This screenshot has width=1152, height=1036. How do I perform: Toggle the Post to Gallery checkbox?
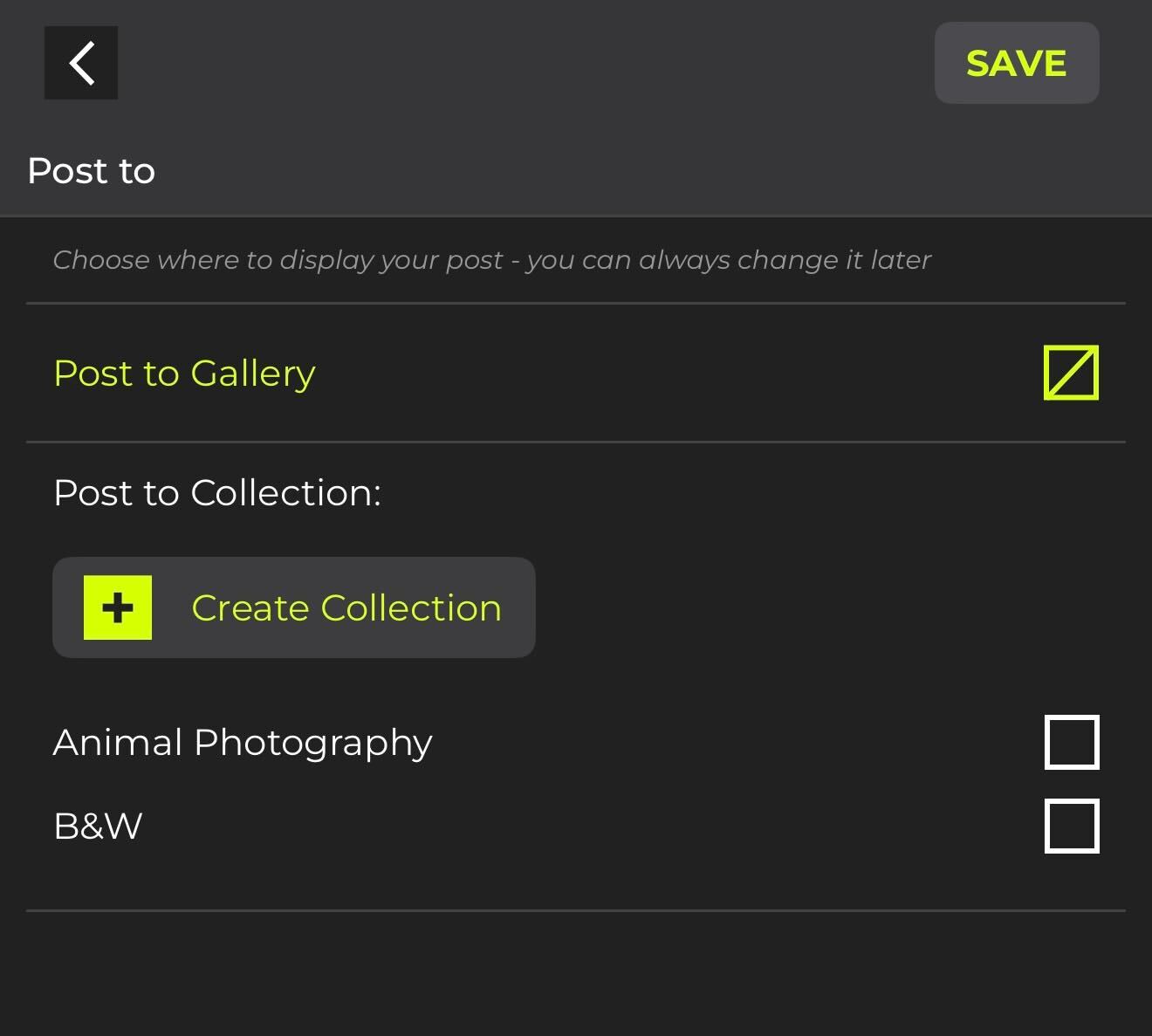point(1071,373)
